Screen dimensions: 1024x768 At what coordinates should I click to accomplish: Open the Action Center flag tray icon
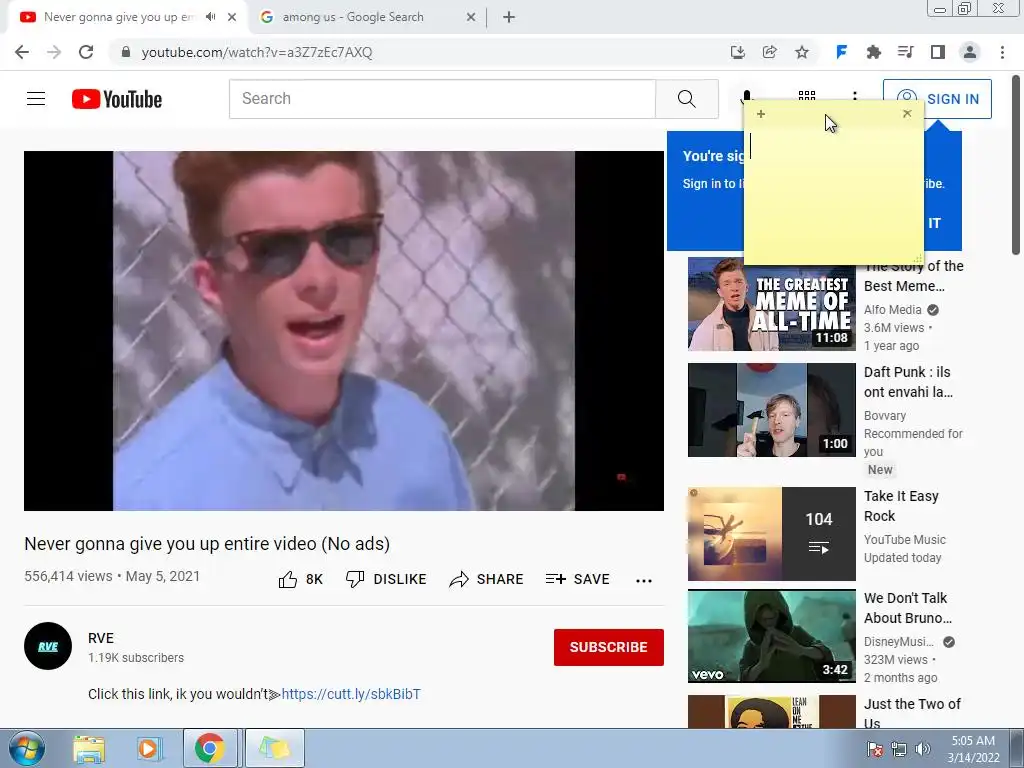tap(876, 749)
